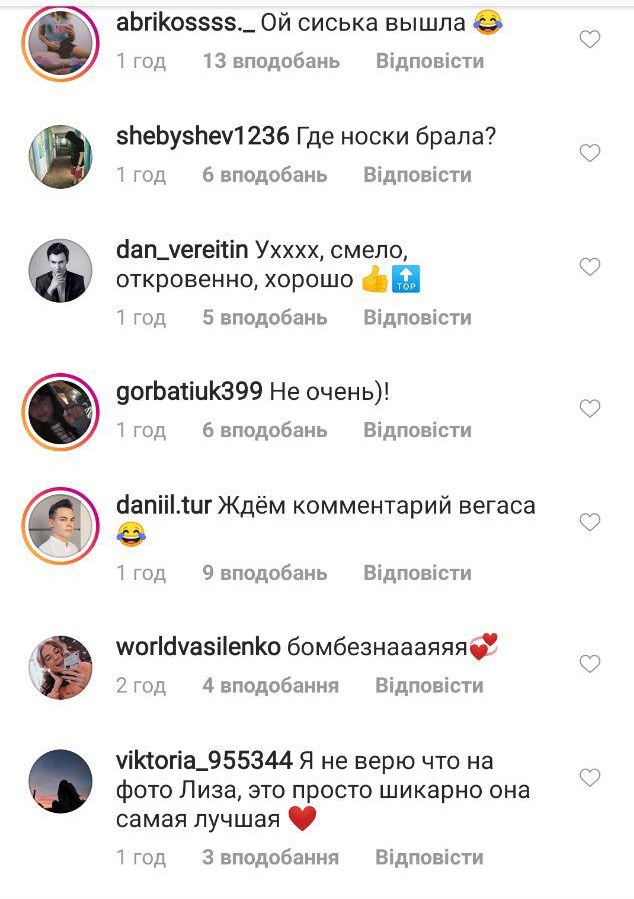Tap the heart beside daniil.tur's comment

pos(589,522)
